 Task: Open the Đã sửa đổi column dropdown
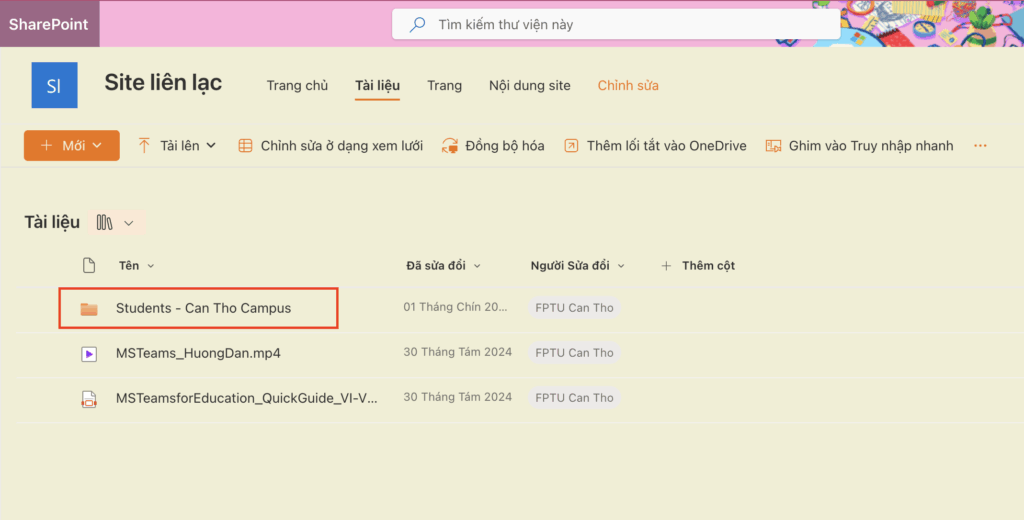[x=443, y=265]
